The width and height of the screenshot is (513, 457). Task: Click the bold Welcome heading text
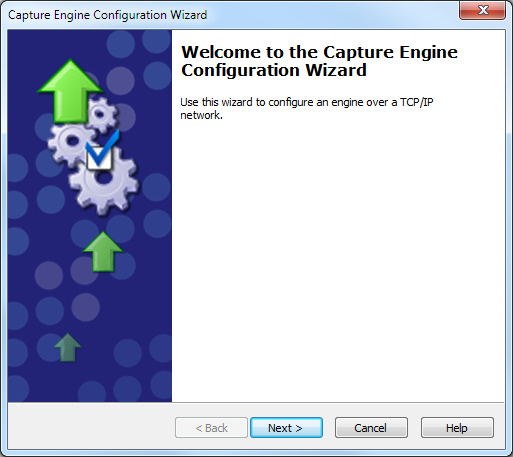[319, 61]
